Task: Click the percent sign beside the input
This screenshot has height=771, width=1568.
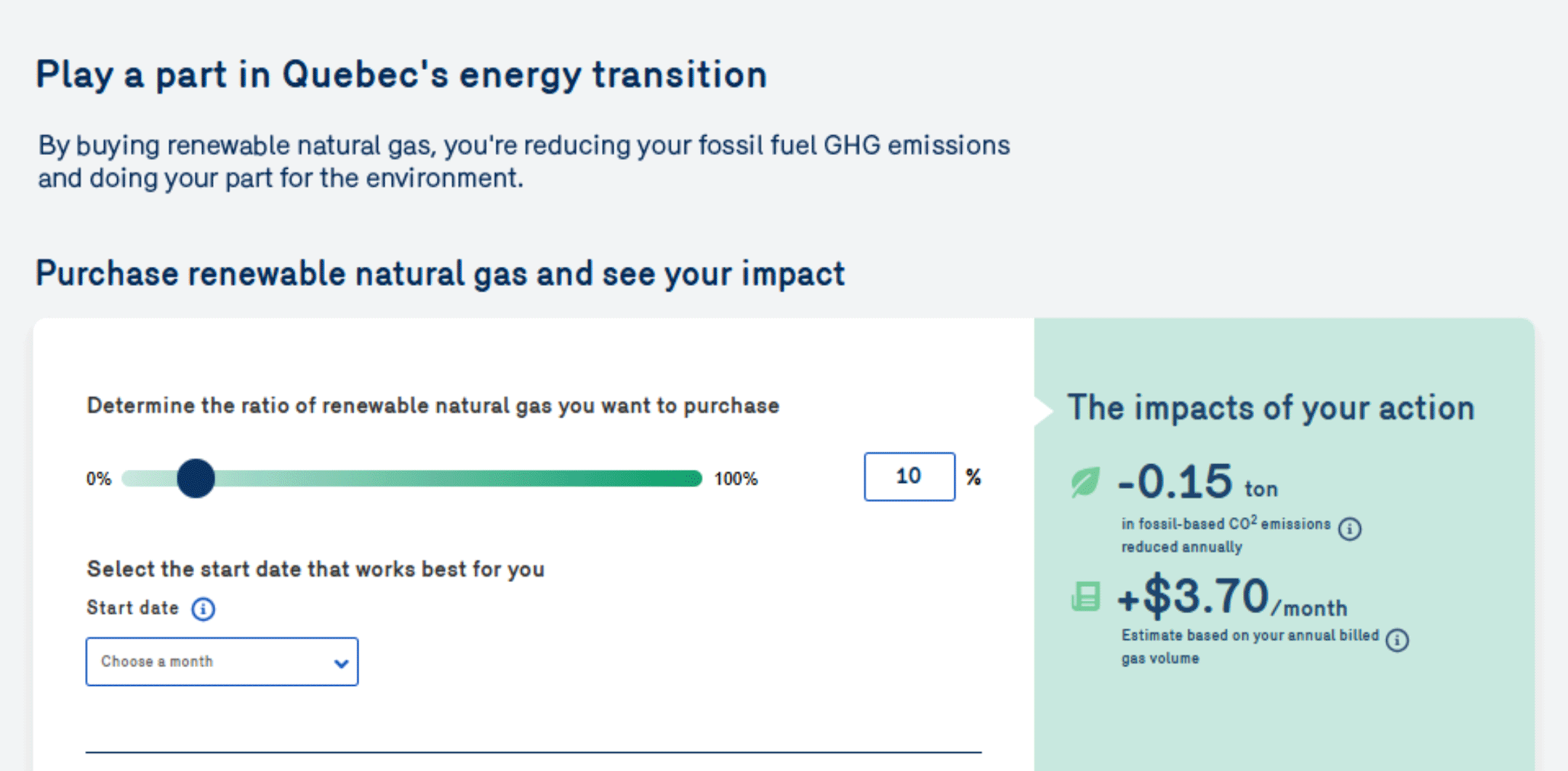Action: click(973, 477)
